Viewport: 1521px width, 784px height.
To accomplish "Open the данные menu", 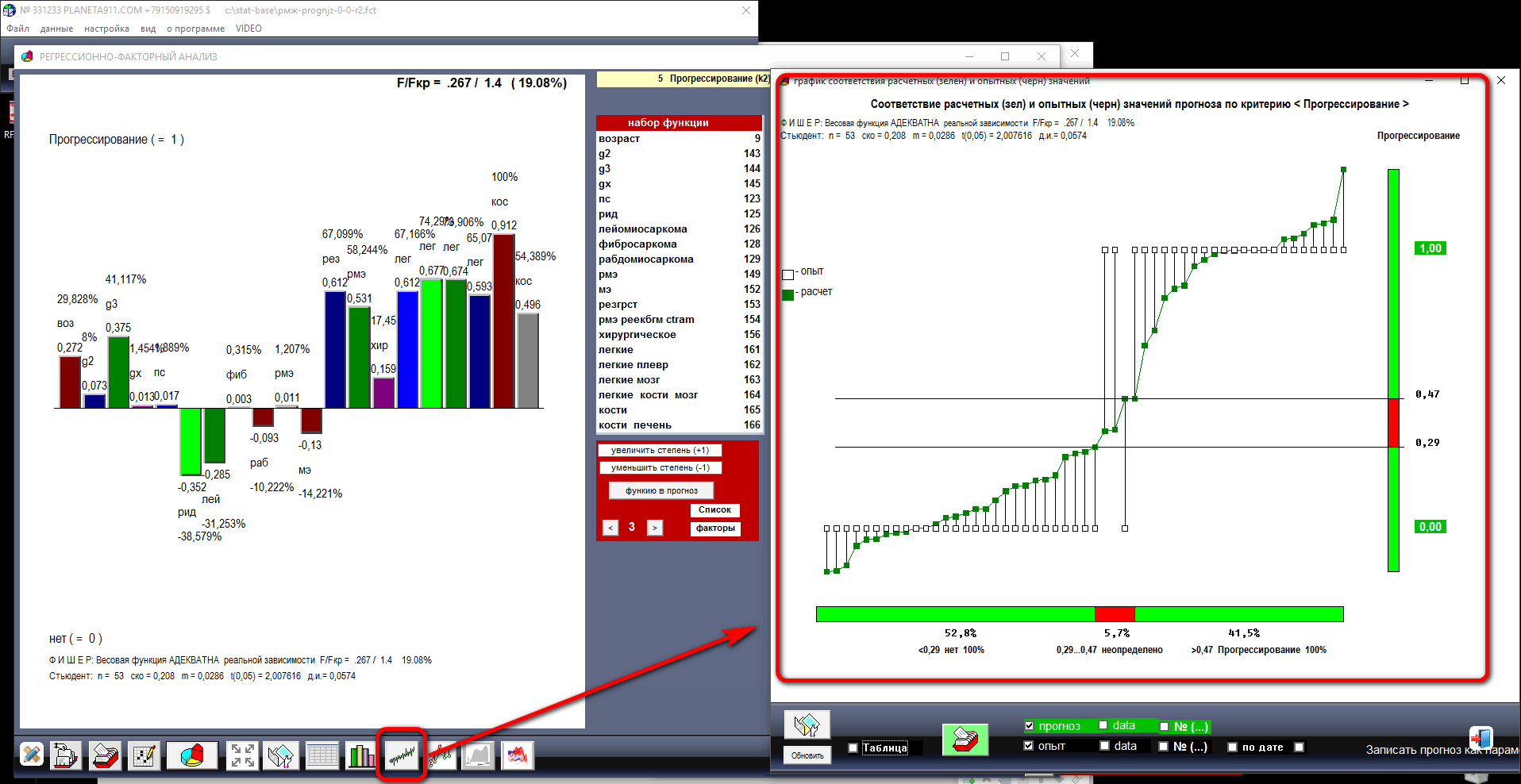I will tap(56, 29).
